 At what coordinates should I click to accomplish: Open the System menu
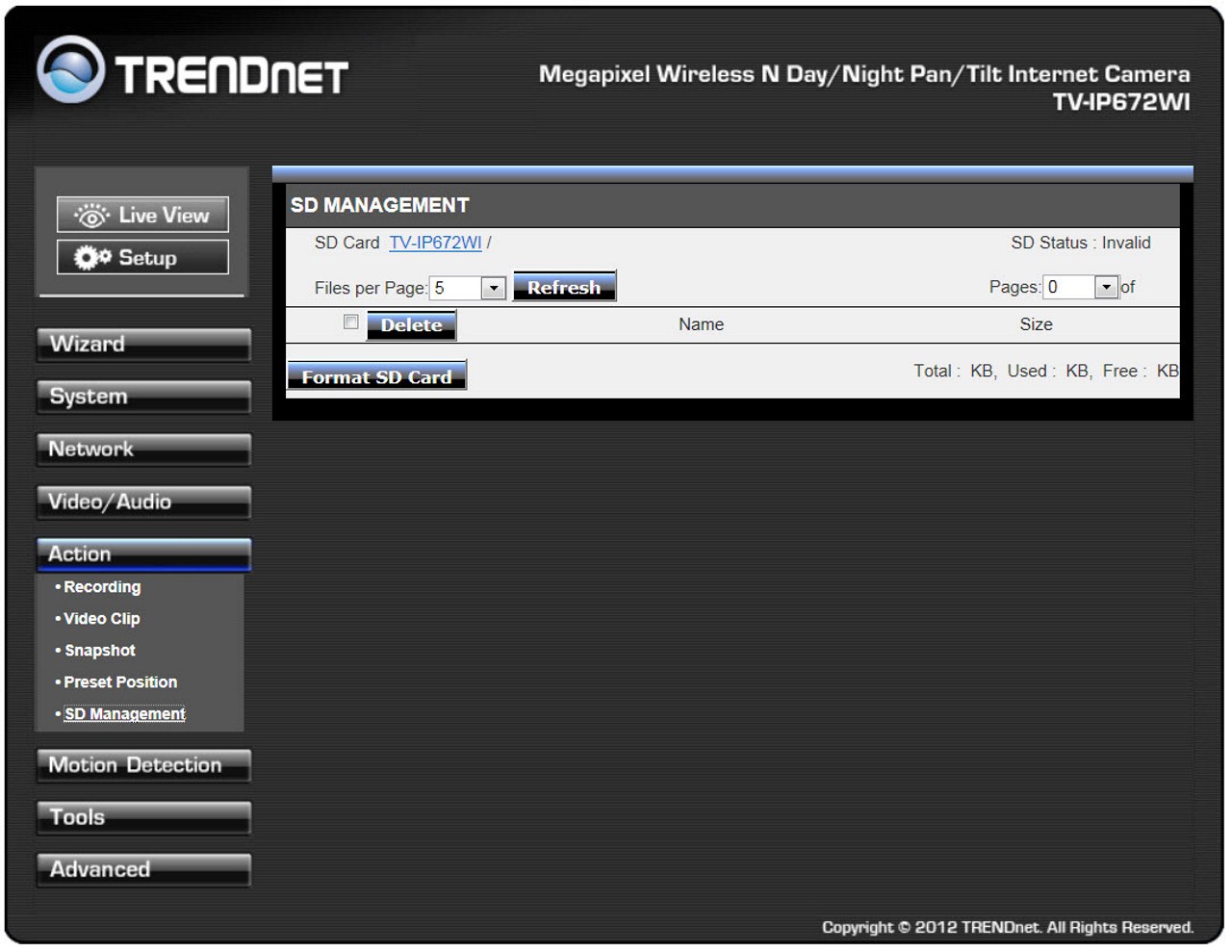click(x=143, y=397)
